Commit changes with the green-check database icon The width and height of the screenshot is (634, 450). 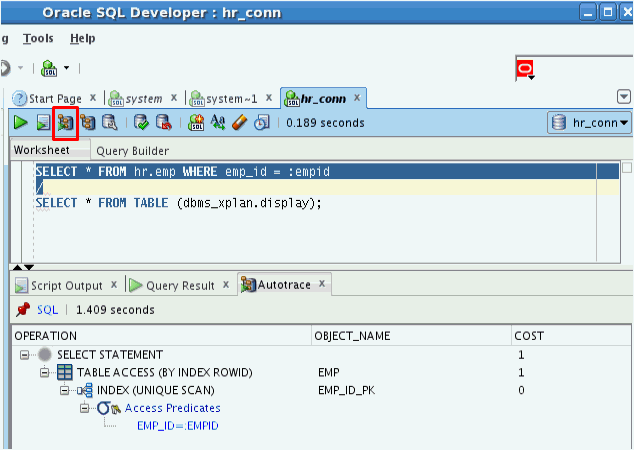click(x=141, y=122)
